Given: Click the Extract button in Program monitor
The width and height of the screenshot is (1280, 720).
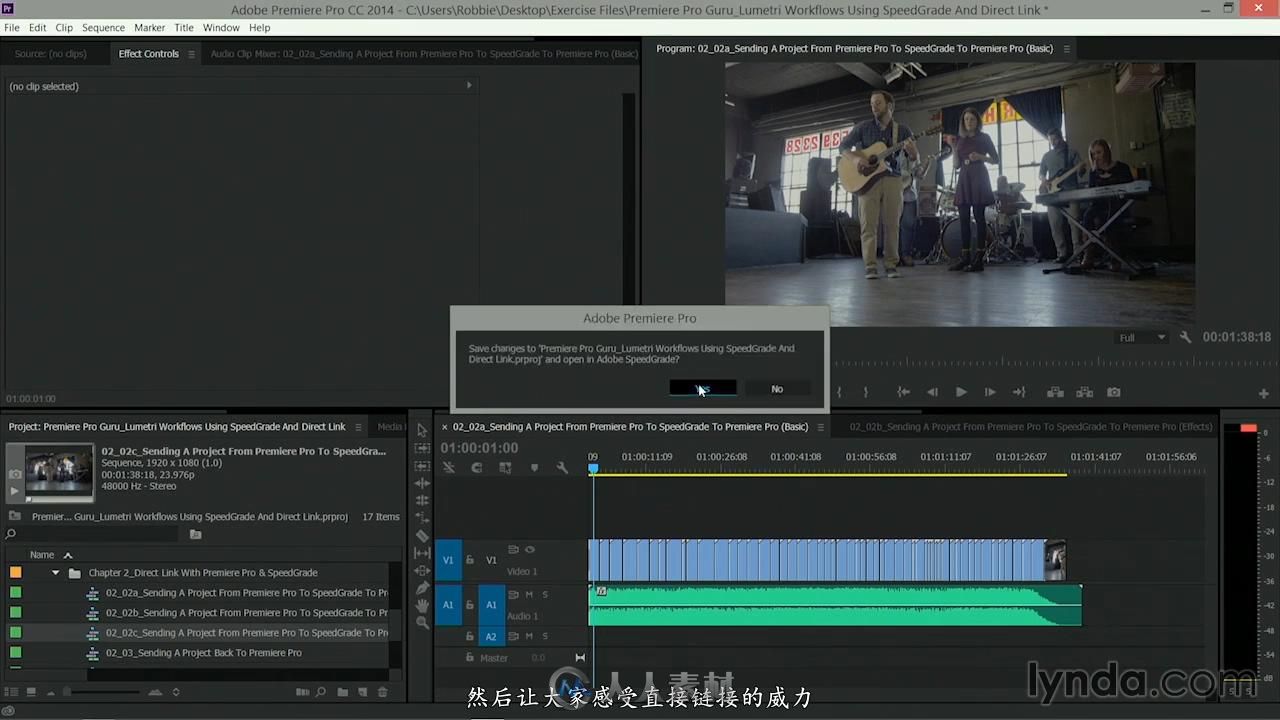Looking at the screenshot, I should pyautogui.click(x=1084, y=392).
